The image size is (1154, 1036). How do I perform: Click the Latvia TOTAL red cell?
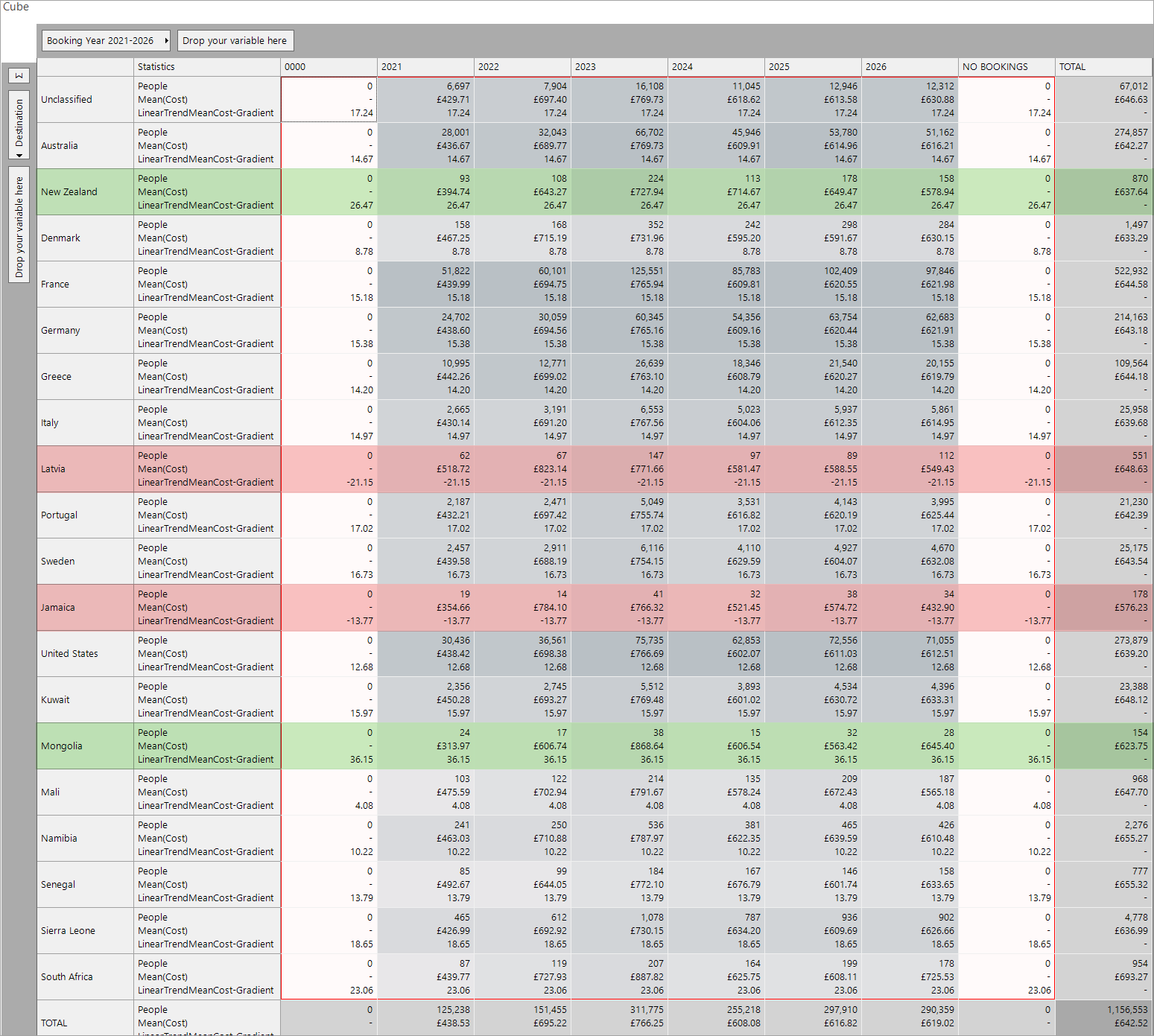click(x=1103, y=469)
